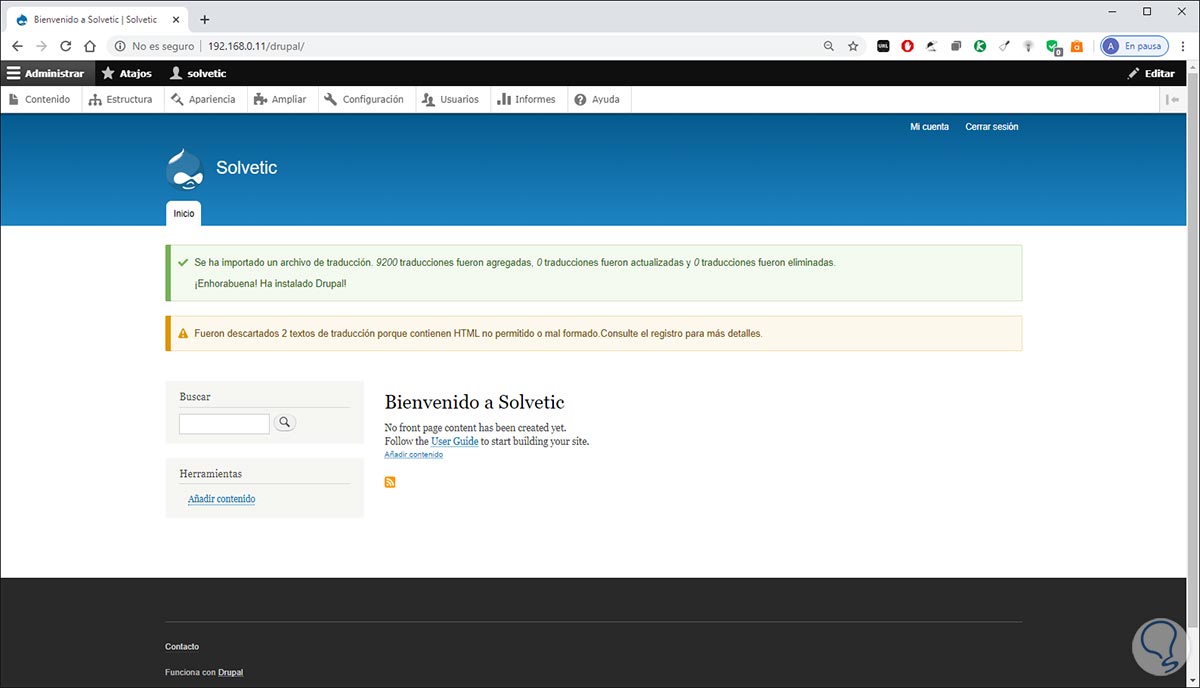Open the Estructura admin menu
This screenshot has width=1200, height=688.
tap(120, 99)
